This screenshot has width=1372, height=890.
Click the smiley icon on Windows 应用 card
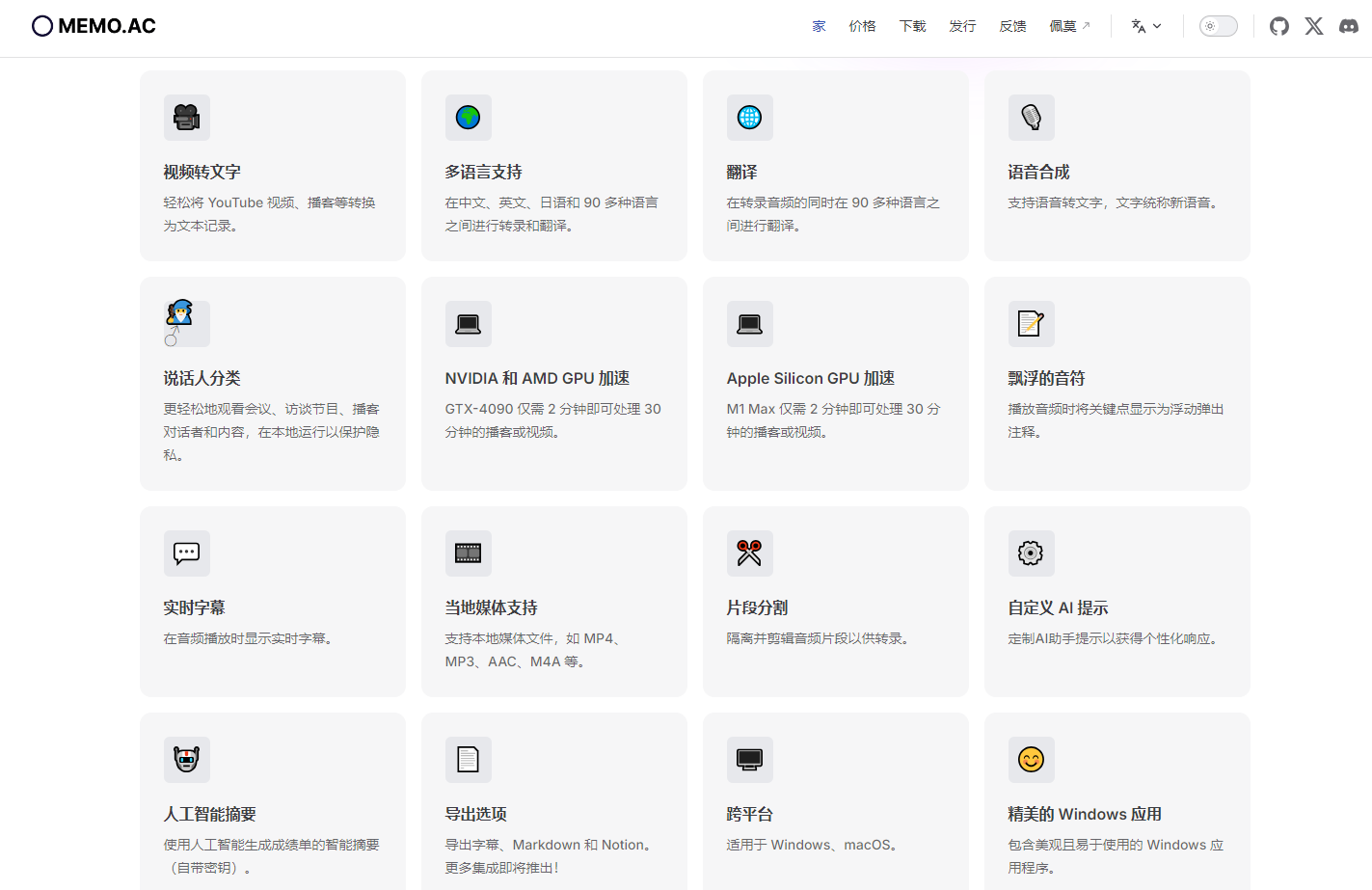coord(1032,760)
